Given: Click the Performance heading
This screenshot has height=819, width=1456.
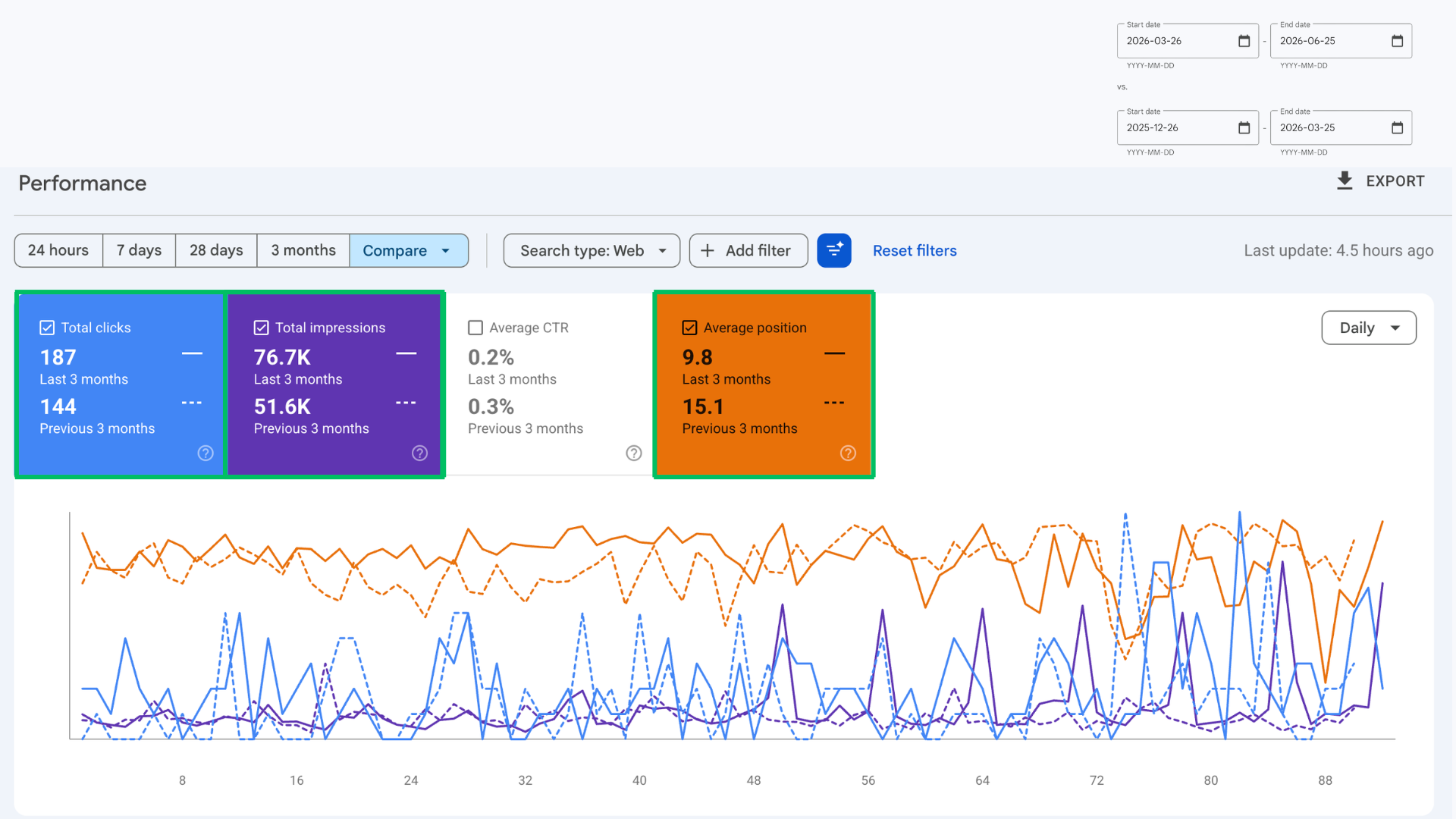Looking at the screenshot, I should pyautogui.click(x=83, y=183).
